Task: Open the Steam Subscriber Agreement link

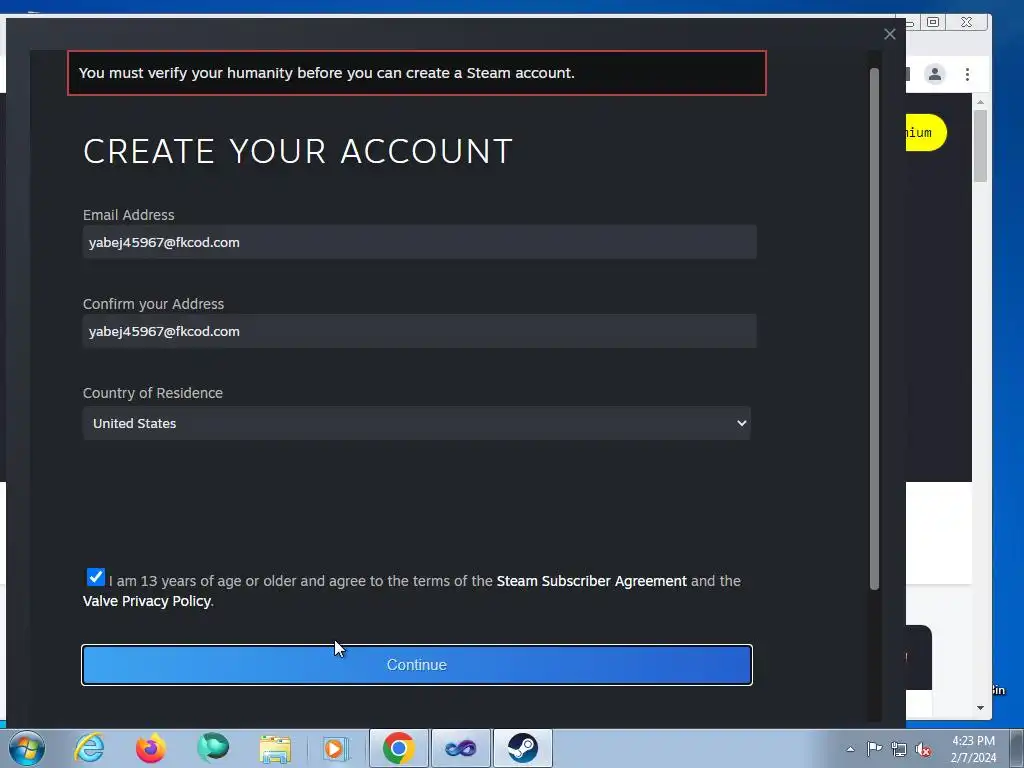Action: [591, 581]
